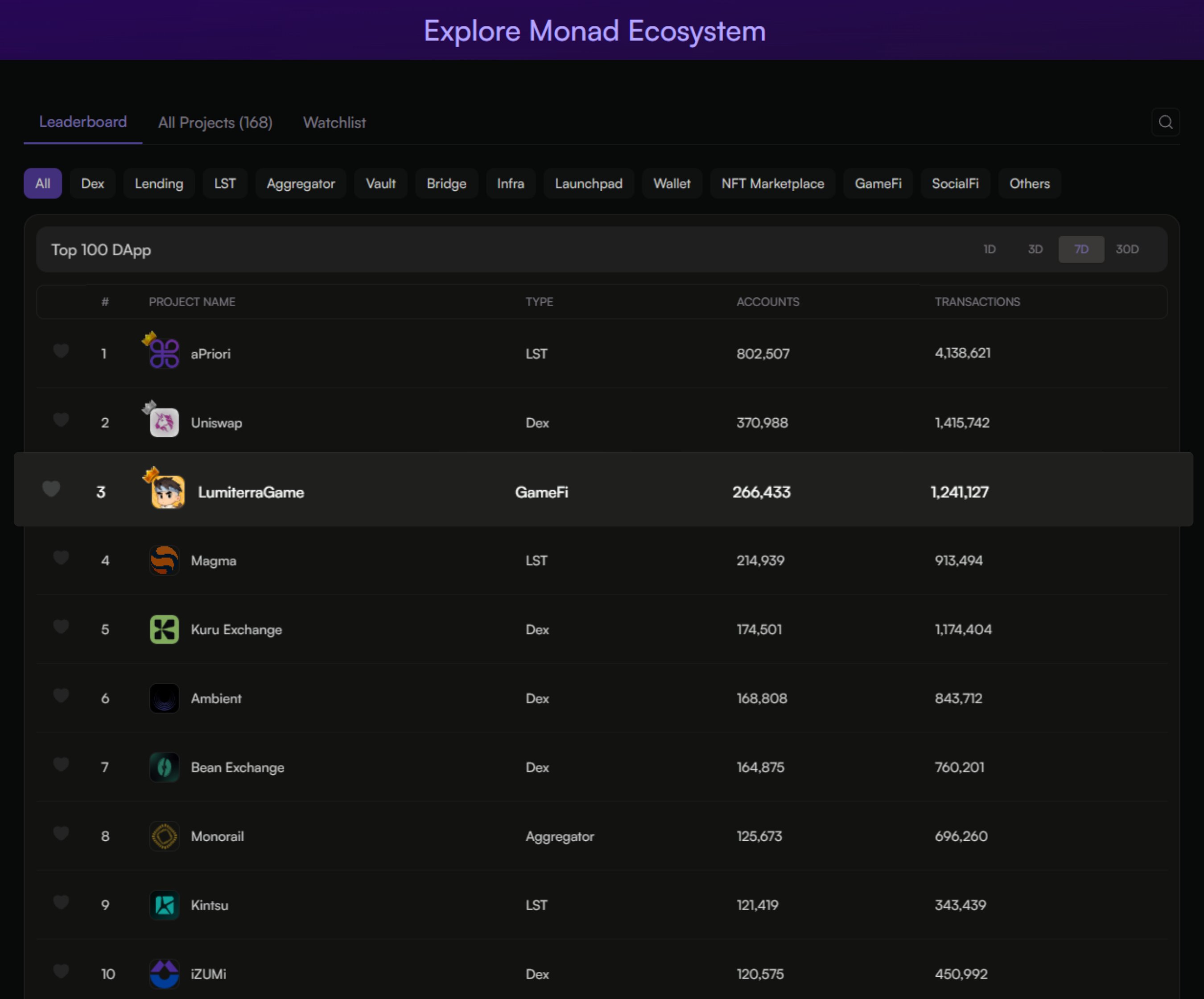Set time range to 30D

[x=1127, y=249]
